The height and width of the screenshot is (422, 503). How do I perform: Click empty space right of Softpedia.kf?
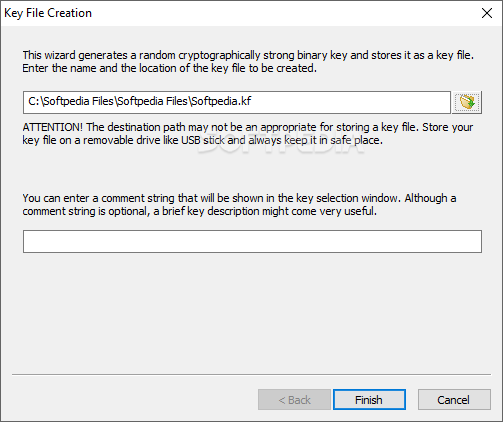tap(350, 102)
